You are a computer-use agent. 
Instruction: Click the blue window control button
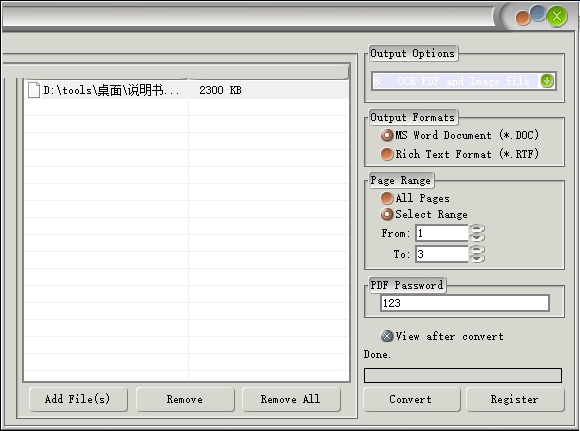click(x=538, y=13)
